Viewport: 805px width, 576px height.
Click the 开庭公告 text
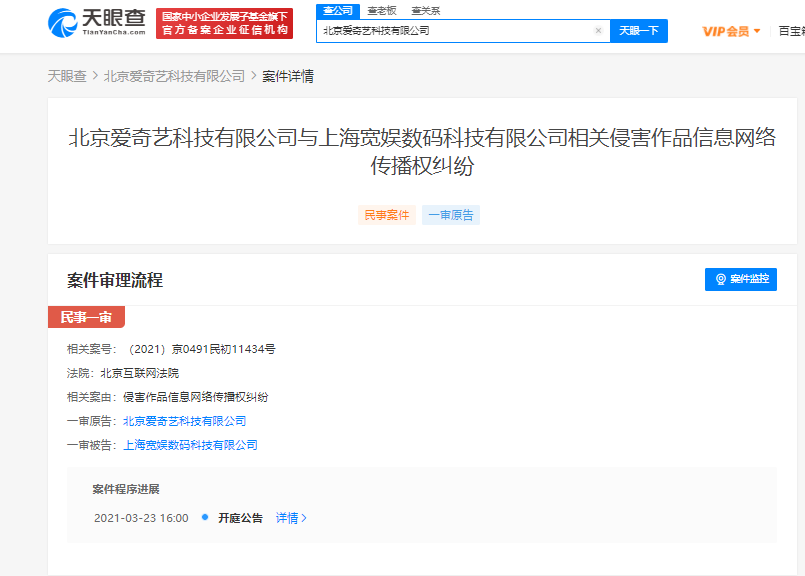pyautogui.click(x=240, y=518)
